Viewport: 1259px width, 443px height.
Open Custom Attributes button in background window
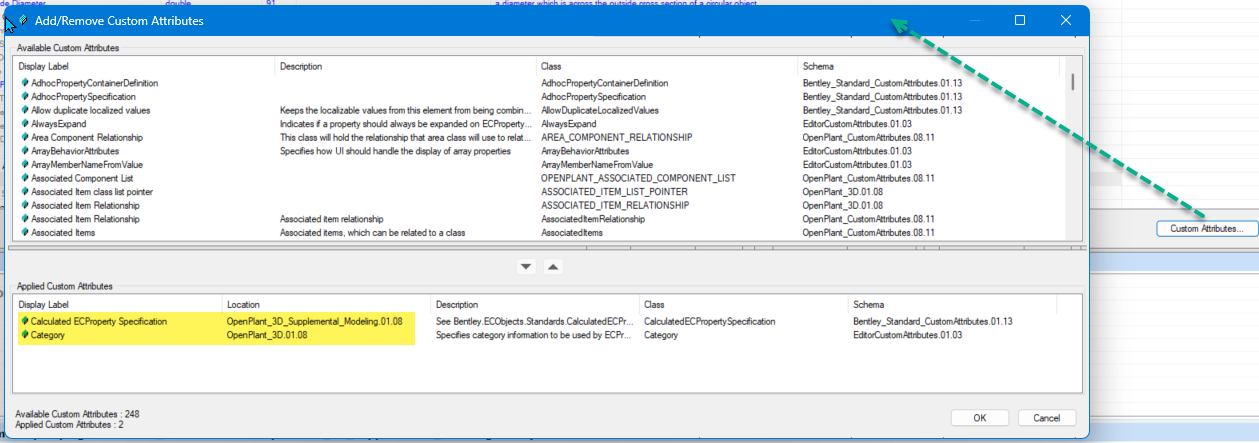[1206, 229]
